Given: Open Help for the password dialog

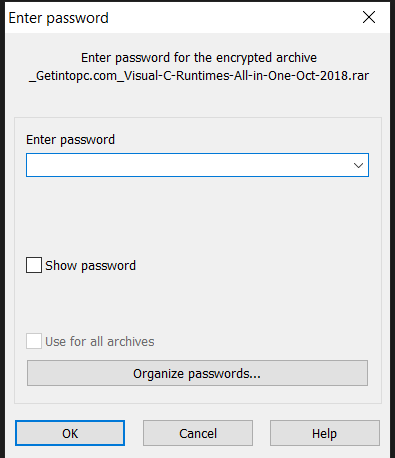Looking at the screenshot, I should click(325, 433).
